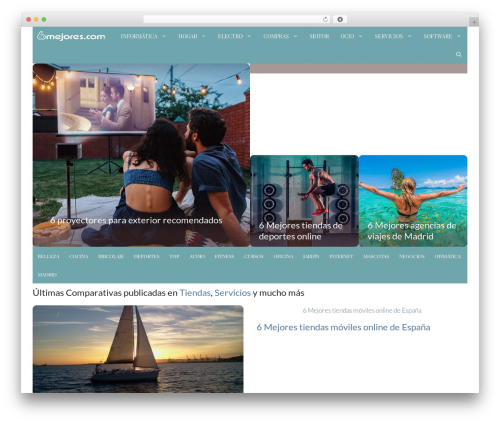Open the tiendas de deportes online card
The width and height of the screenshot is (500, 423).
(x=304, y=201)
